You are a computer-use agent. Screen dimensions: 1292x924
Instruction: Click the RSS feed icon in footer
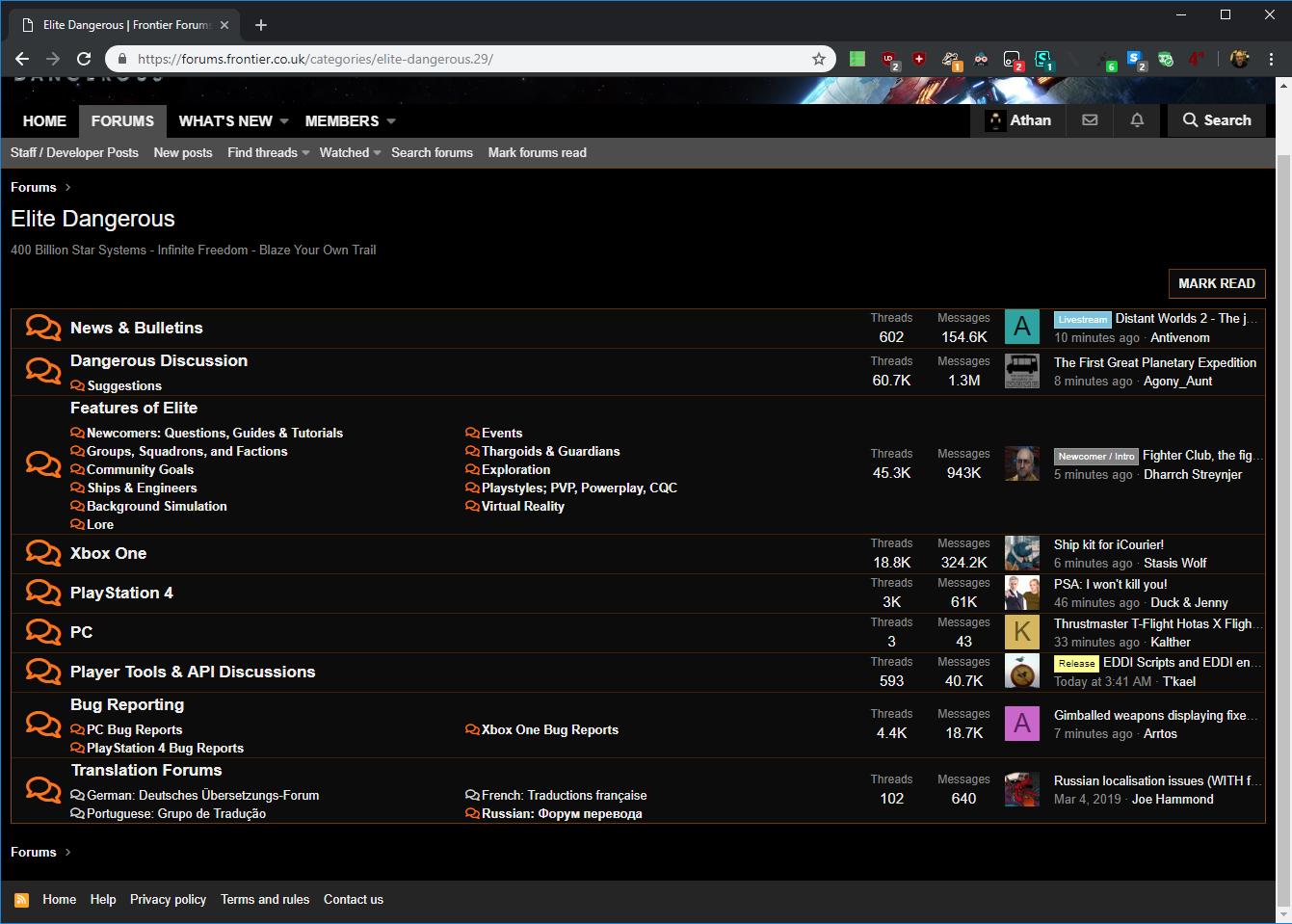pyautogui.click(x=21, y=900)
